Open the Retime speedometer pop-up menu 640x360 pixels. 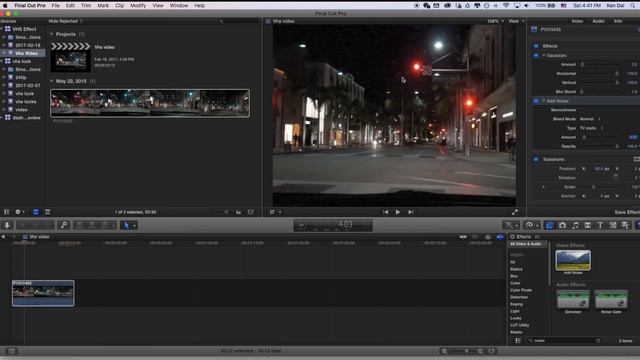(531, 225)
